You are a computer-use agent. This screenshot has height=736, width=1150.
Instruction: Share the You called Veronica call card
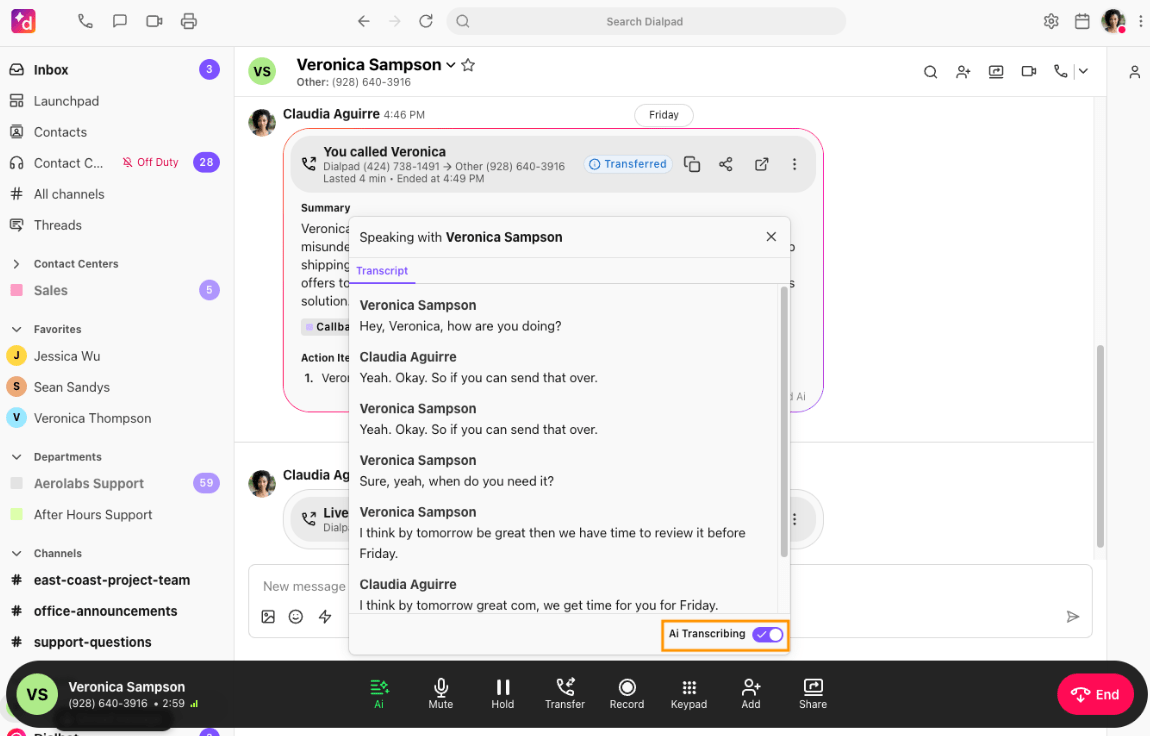(x=725, y=164)
